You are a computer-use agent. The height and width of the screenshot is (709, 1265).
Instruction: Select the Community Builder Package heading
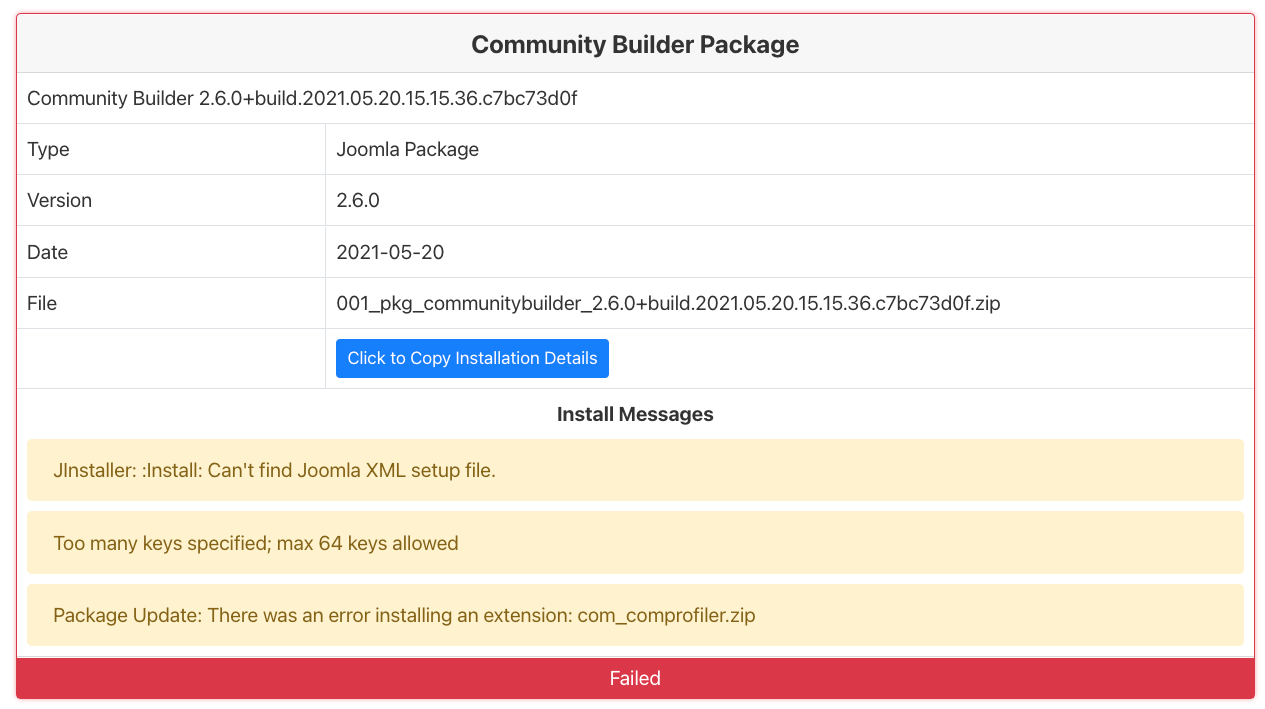click(x=635, y=45)
